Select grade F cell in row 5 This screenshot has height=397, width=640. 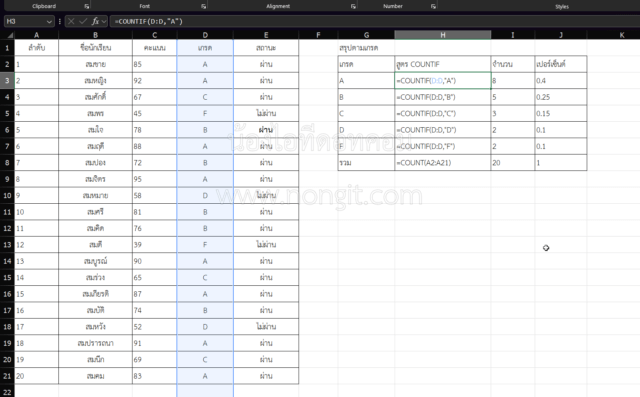tap(205, 113)
